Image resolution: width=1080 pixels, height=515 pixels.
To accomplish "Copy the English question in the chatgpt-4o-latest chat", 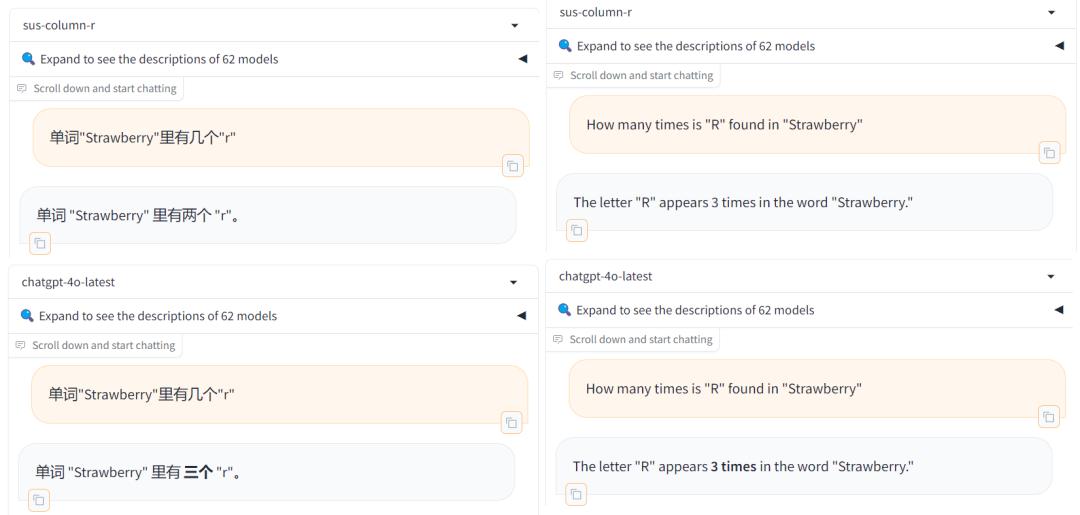I will pos(1048,416).
